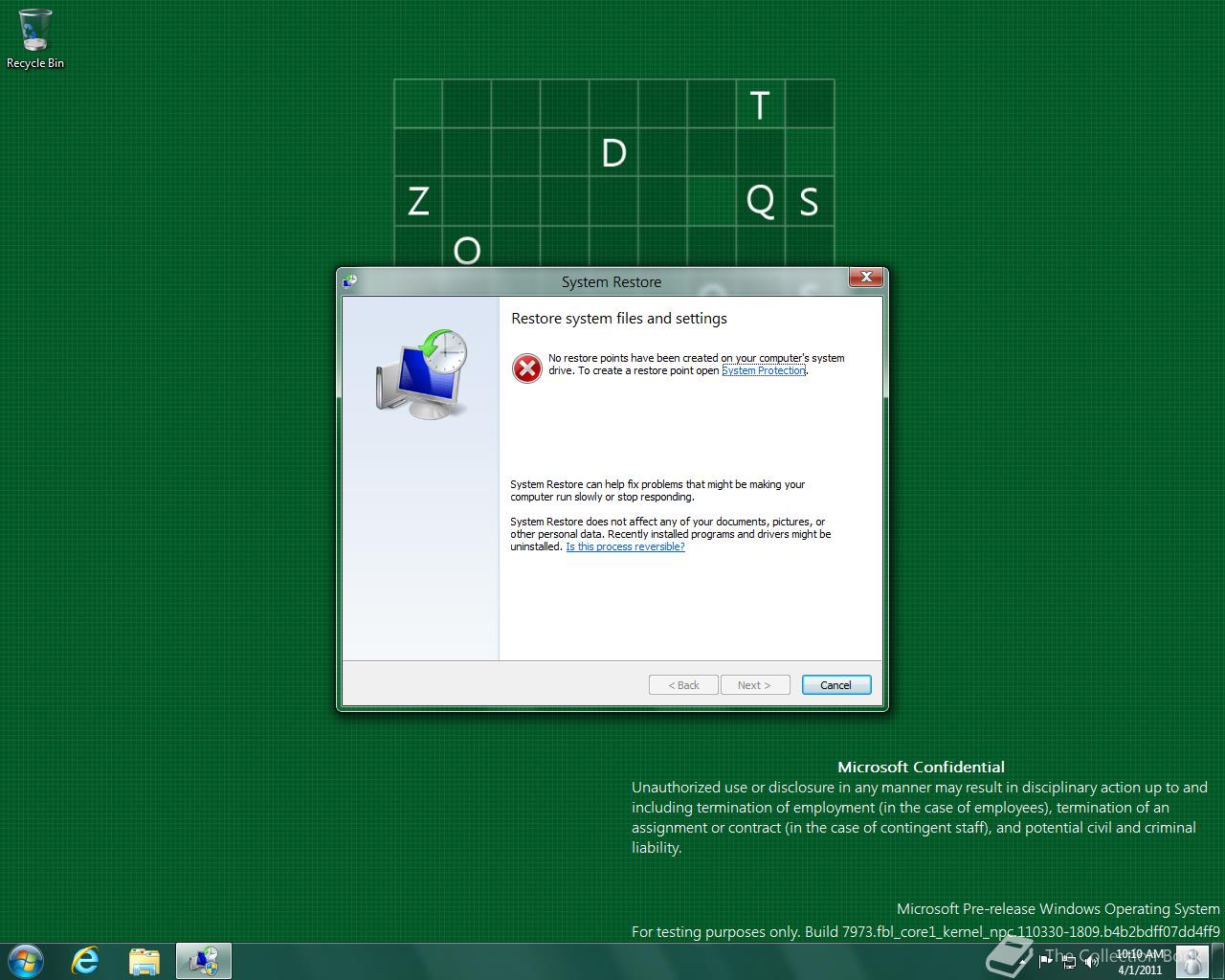Open the System Protection link
This screenshot has height=980, width=1225.
pos(764,370)
